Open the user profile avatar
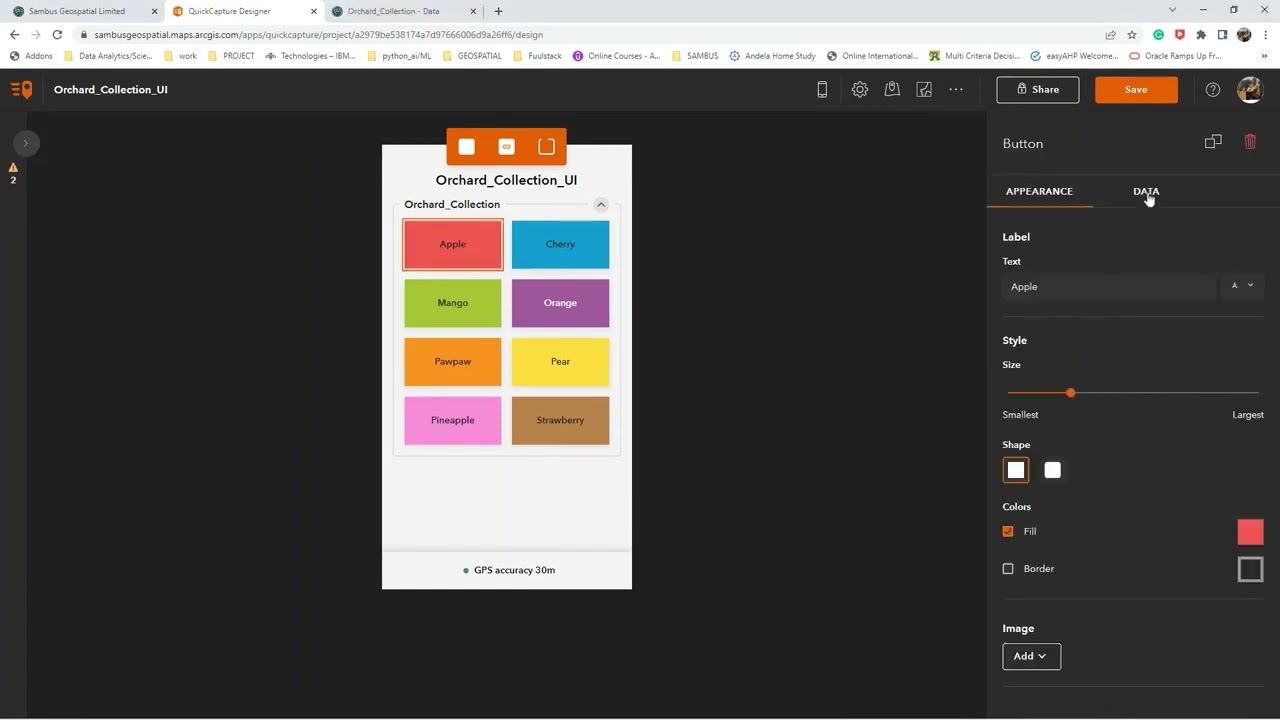The height and width of the screenshot is (720, 1280). [x=1250, y=89]
